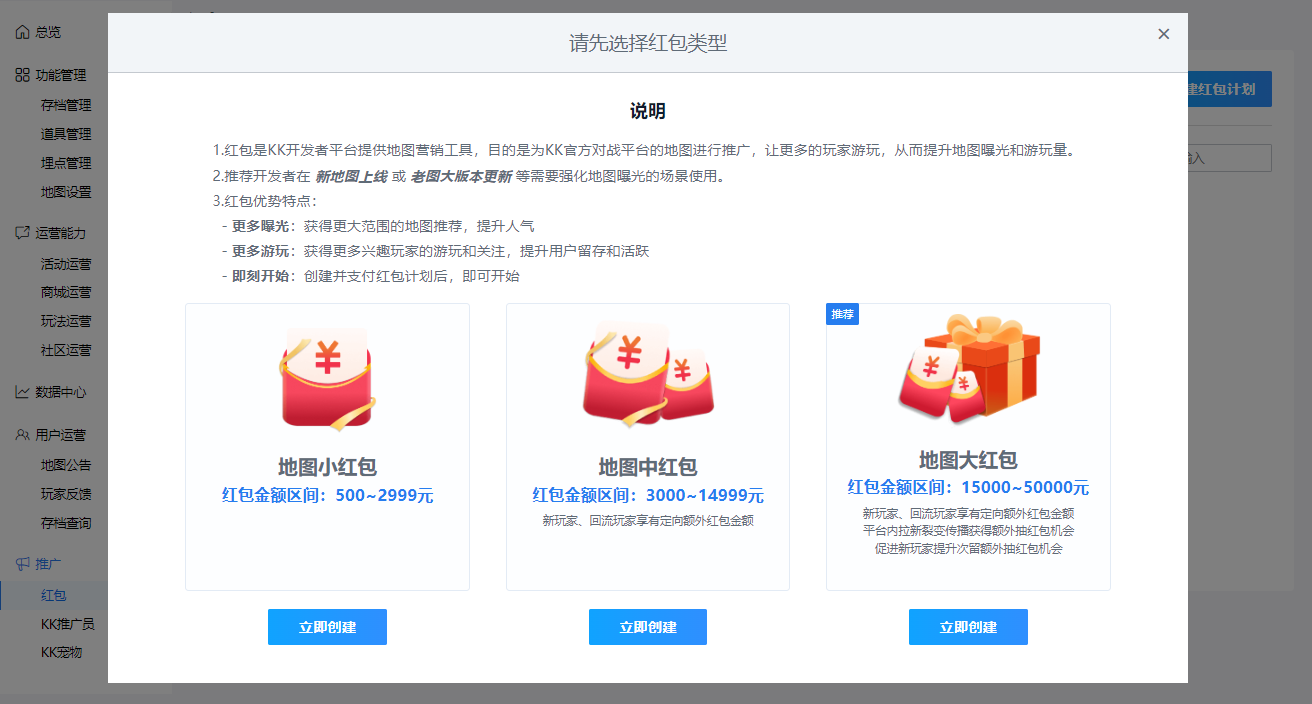This screenshot has height=704, width=1312.
Task: Create a 地图中红包 with 立即创建
Action: click(x=648, y=627)
